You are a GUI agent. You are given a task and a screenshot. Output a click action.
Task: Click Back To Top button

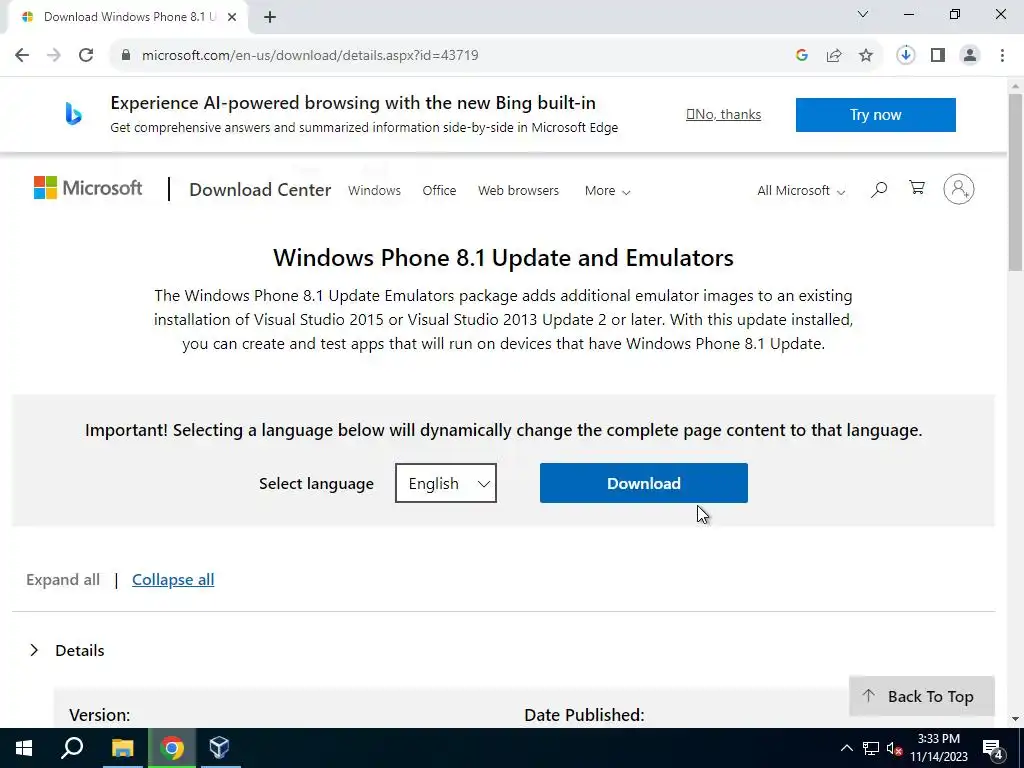921,696
